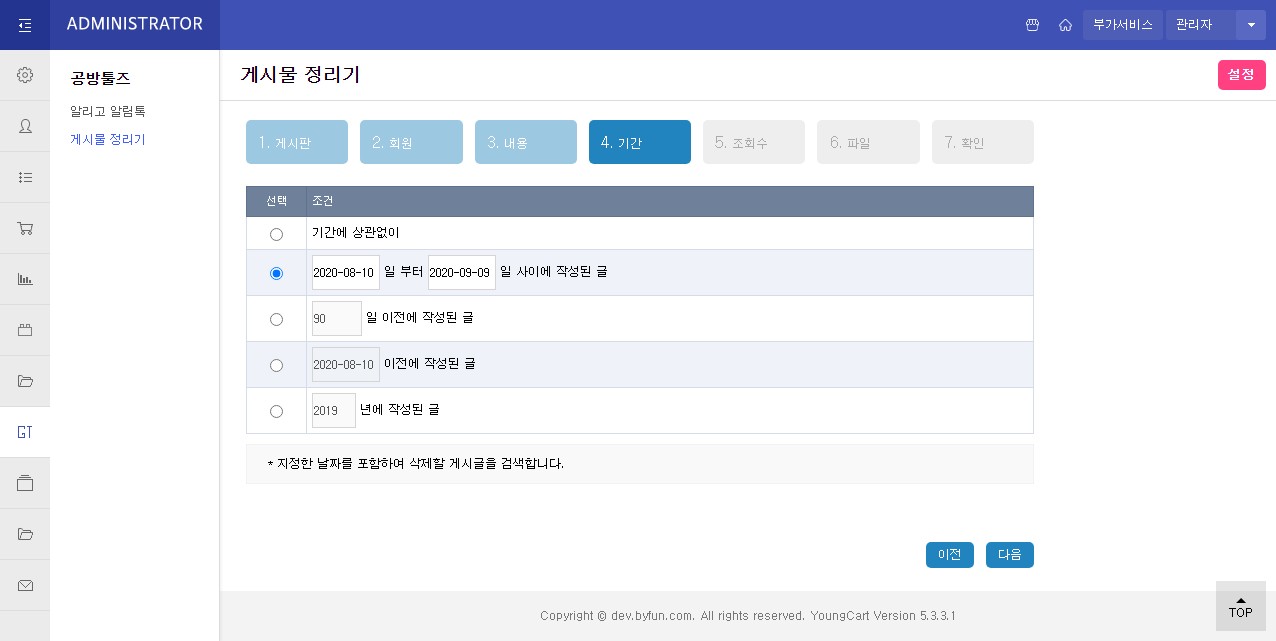
Task: Click the home icon in top bar
Action: pos(1065,25)
